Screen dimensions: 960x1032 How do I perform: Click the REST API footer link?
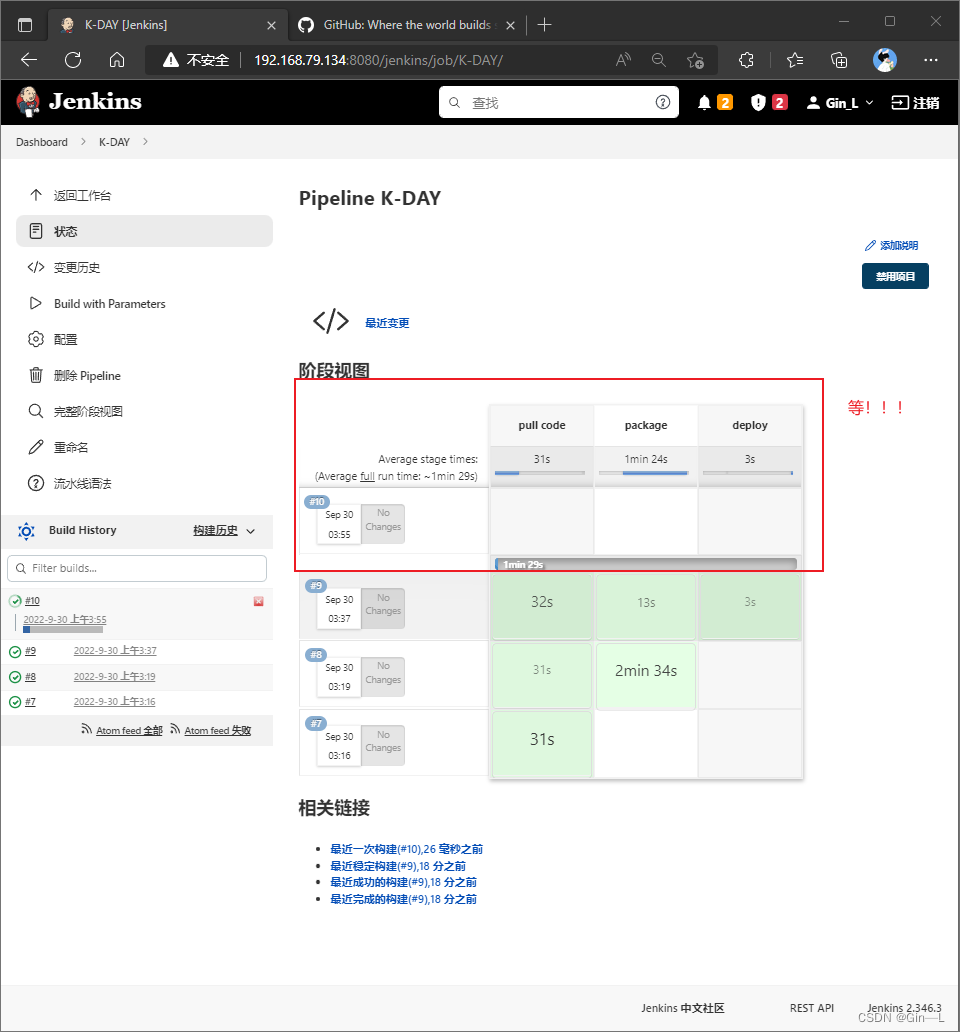click(x=811, y=1008)
